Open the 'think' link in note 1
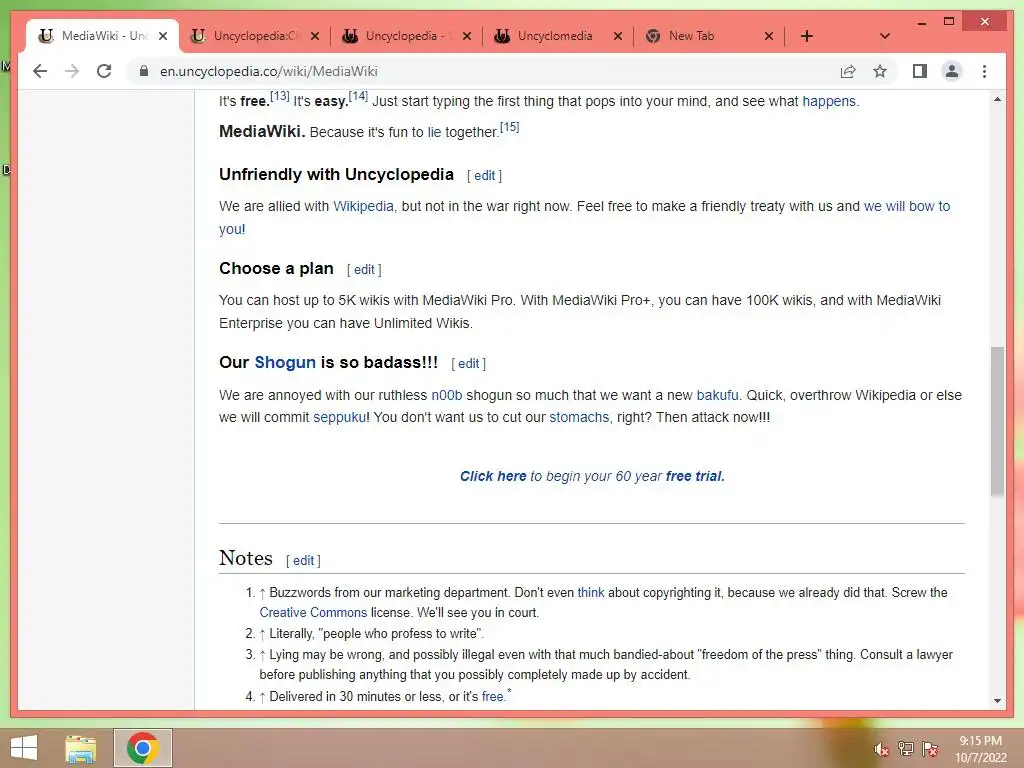The image size is (1024, 768). pos(591,592)
